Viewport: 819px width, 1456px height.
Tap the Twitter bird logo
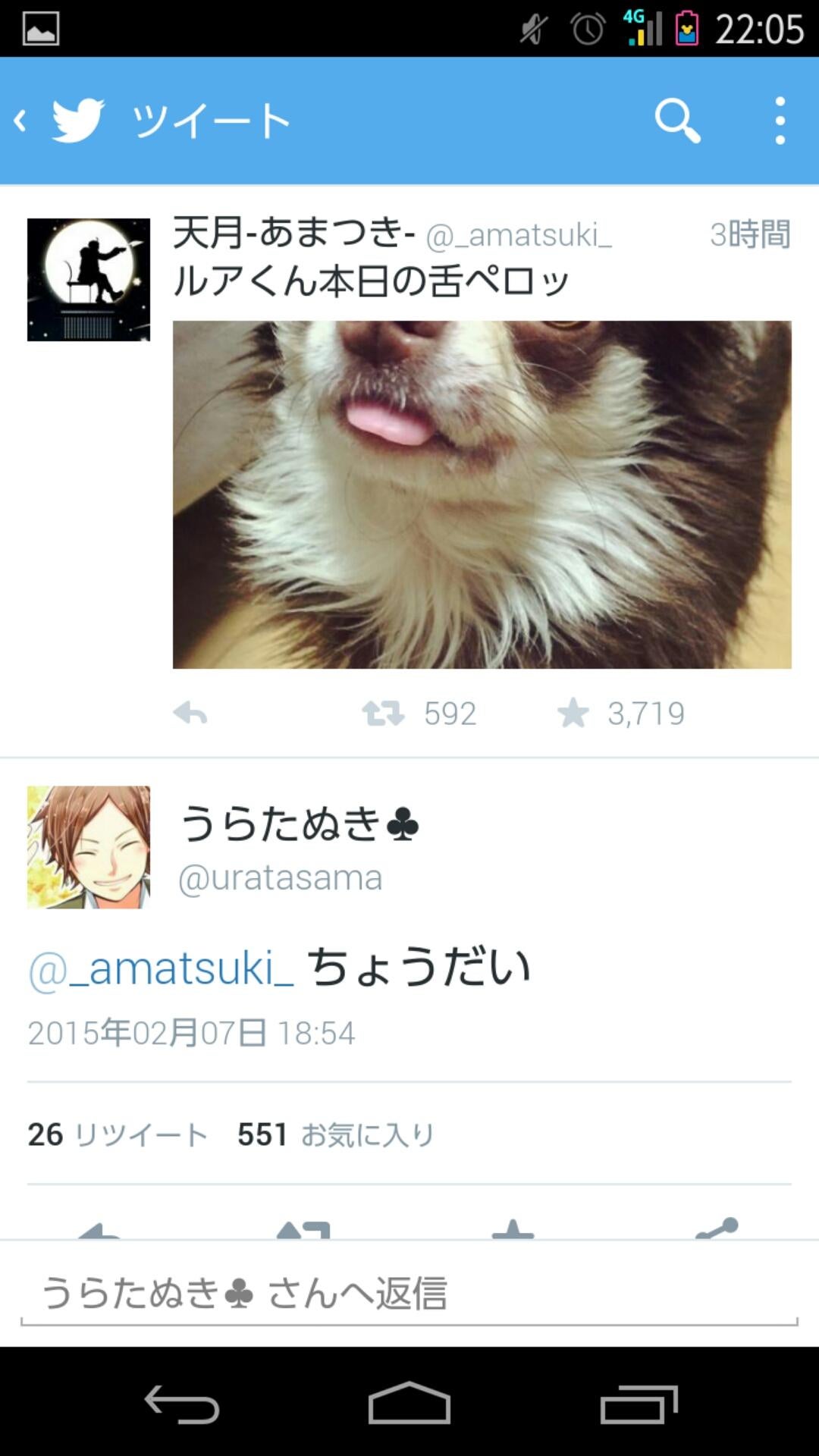[78, 121]
